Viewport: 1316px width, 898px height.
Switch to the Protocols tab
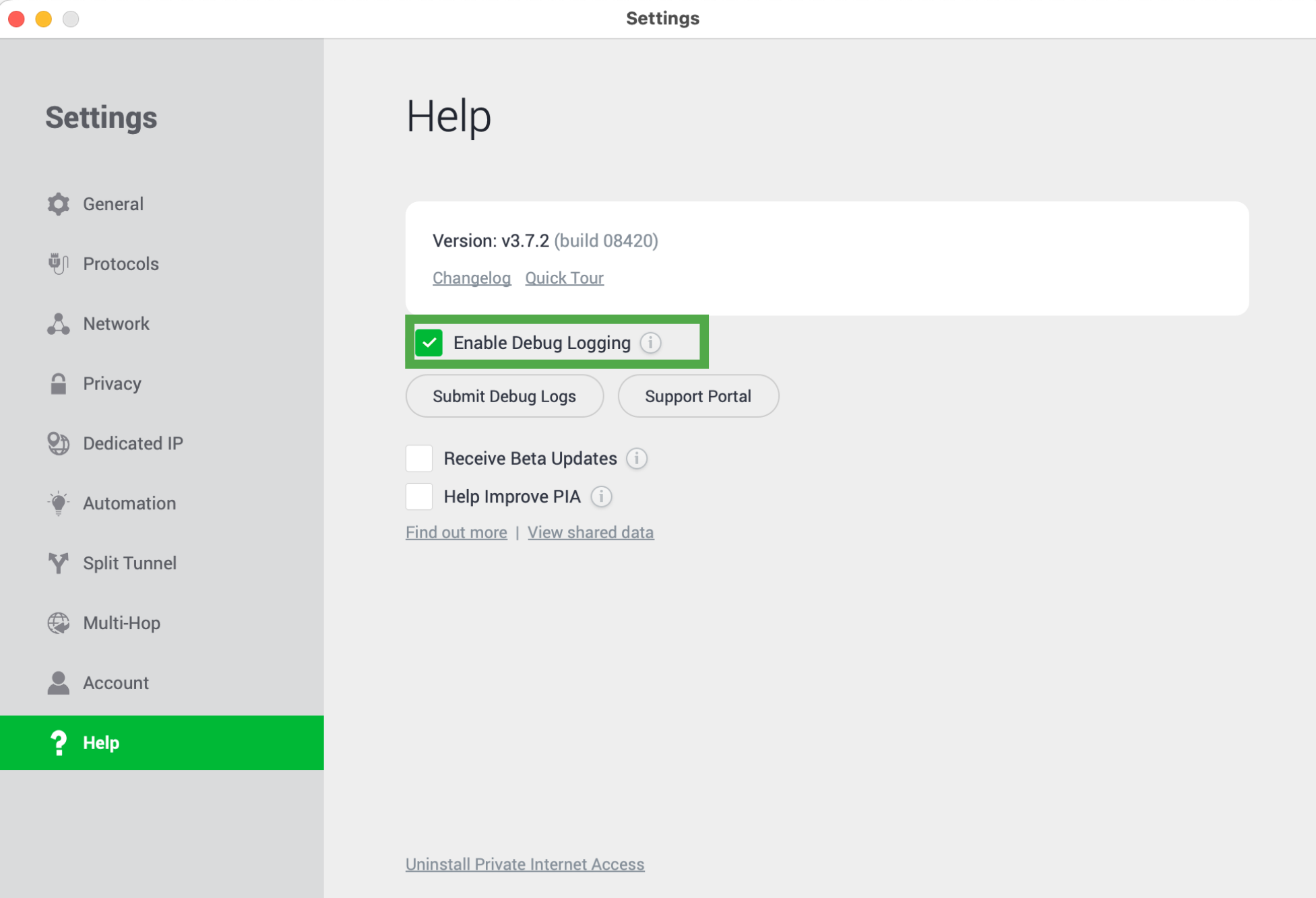(162, 264)
